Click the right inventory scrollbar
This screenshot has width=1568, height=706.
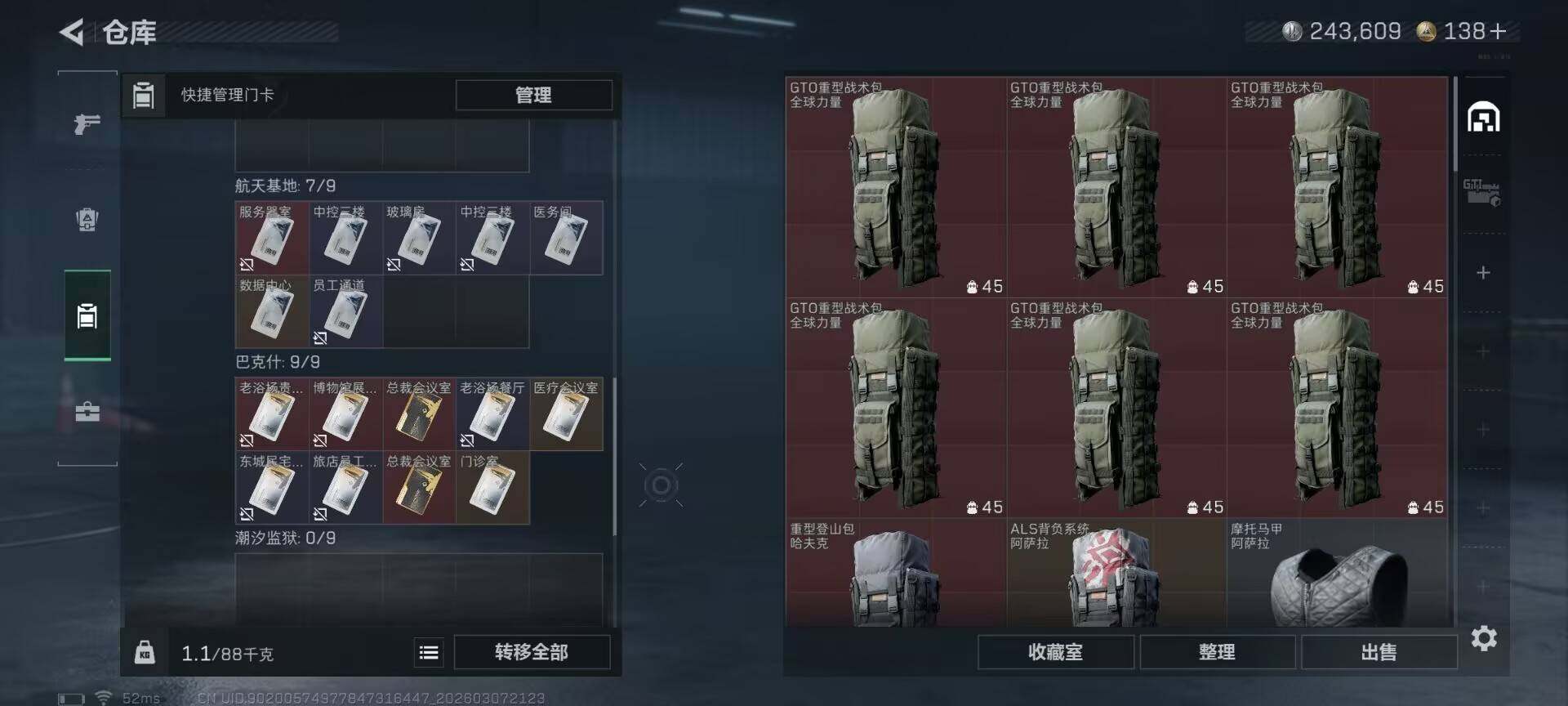[x=1454, y=124]
